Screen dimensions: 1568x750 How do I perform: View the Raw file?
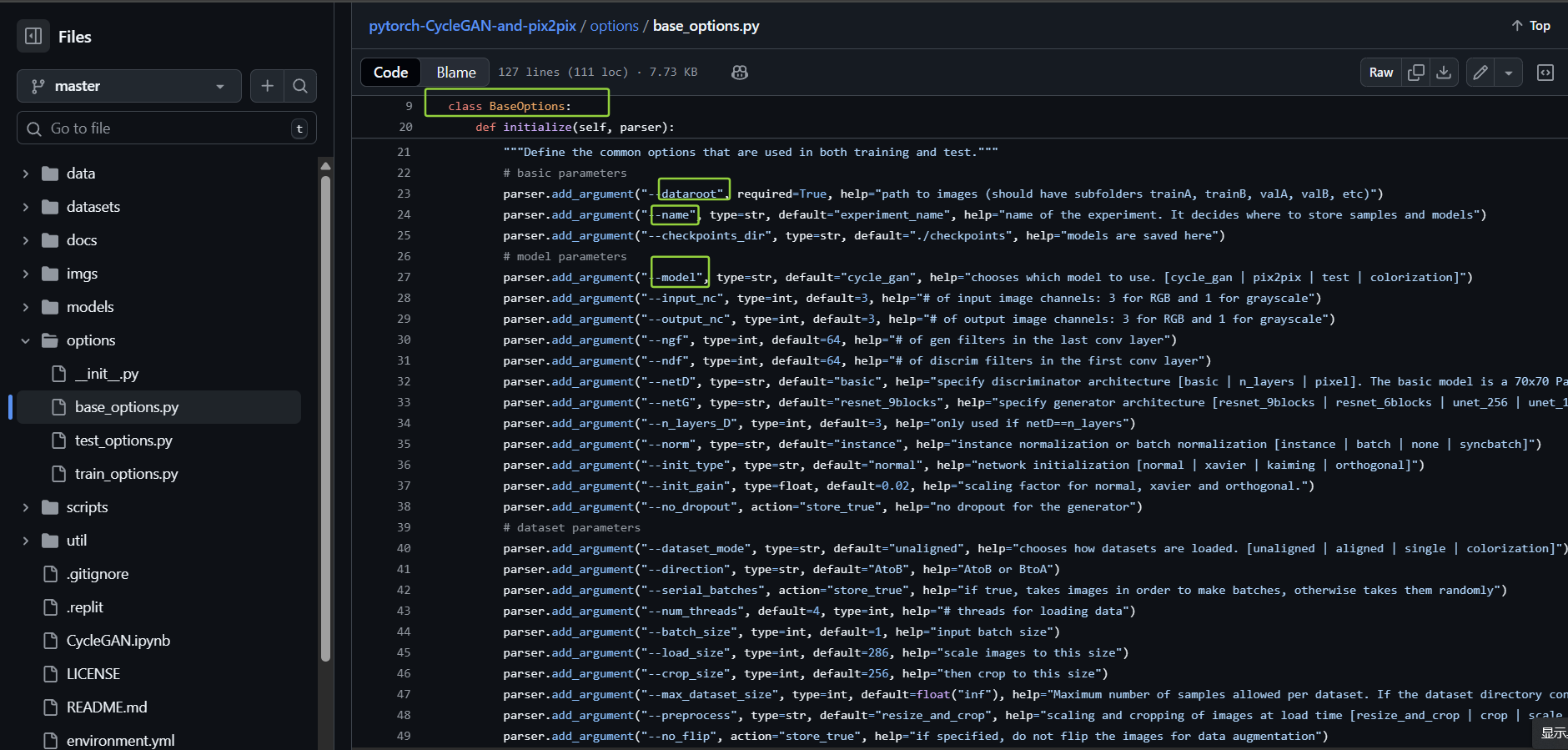(x=1381, y=73)
